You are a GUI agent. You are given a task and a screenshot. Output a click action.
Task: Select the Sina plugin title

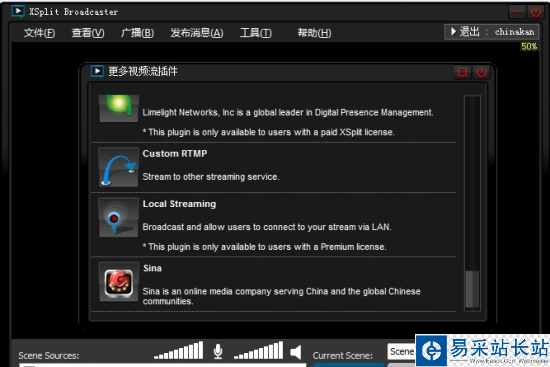pos(152,268)
